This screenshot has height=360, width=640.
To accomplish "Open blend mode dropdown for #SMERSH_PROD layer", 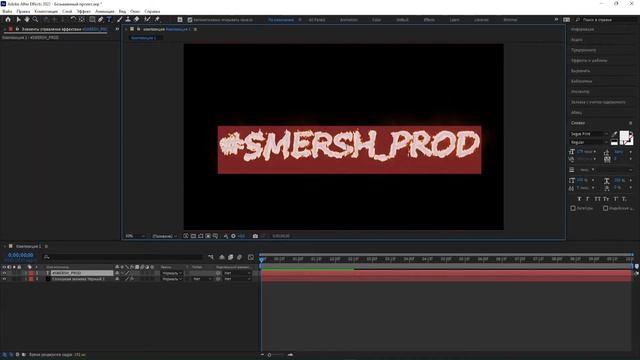I will click(172, 273).
